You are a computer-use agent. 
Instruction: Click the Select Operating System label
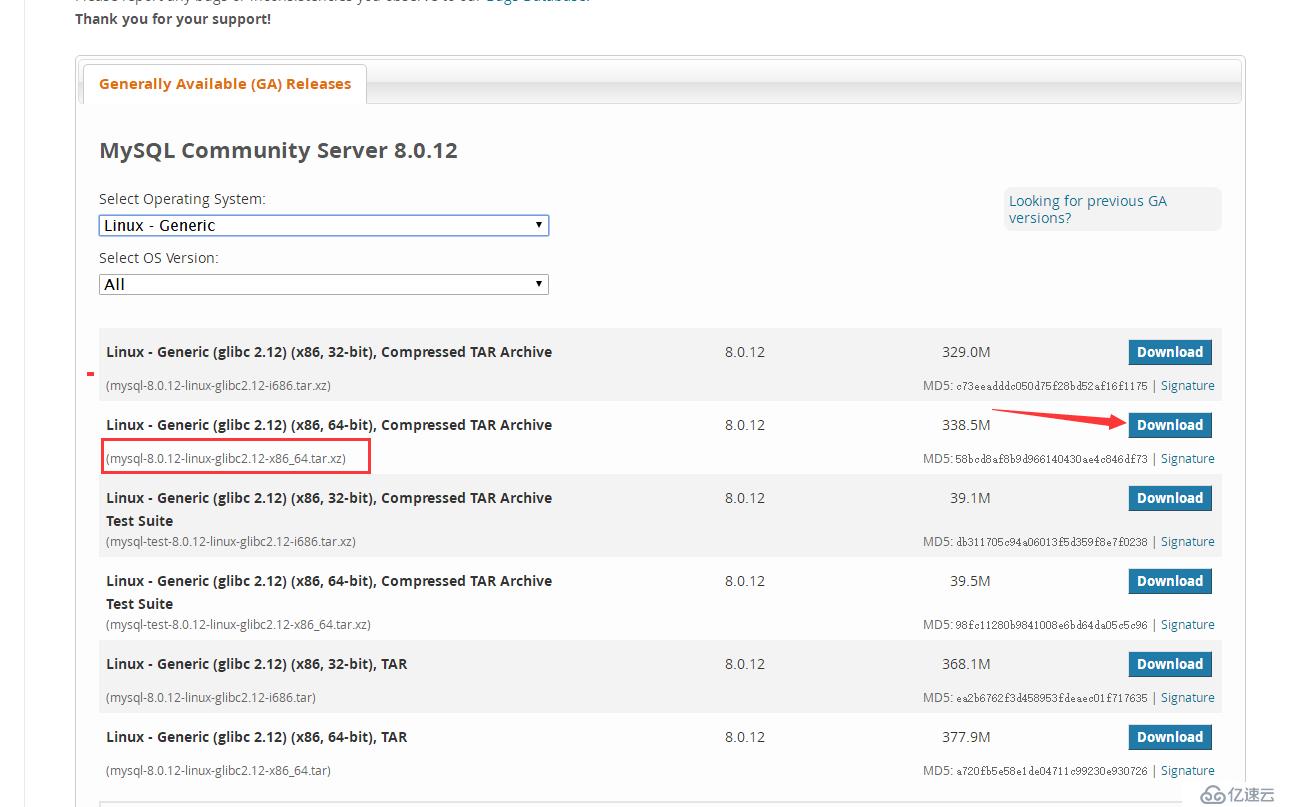182,199
